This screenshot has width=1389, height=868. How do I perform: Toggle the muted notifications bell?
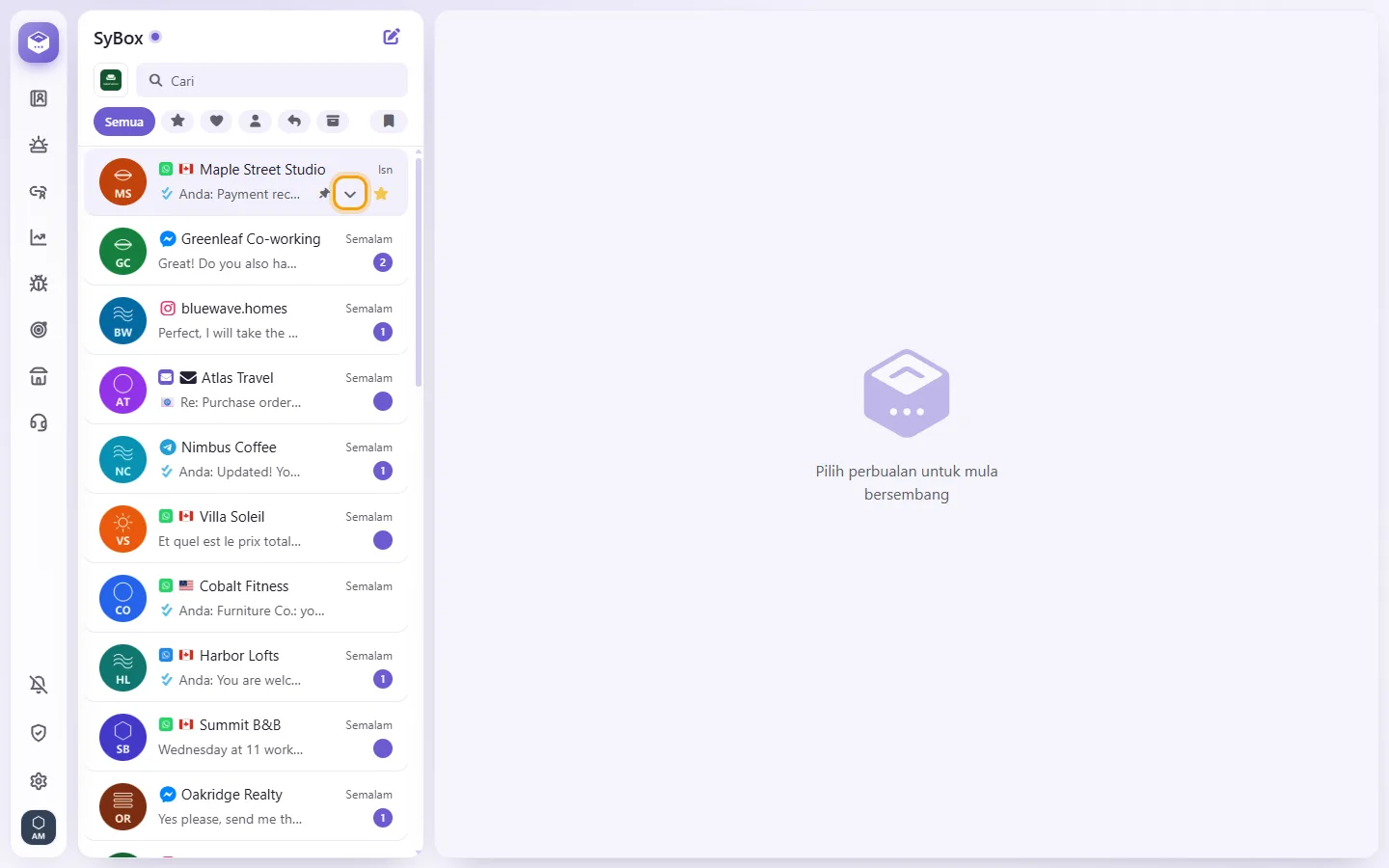click(39, 685)
